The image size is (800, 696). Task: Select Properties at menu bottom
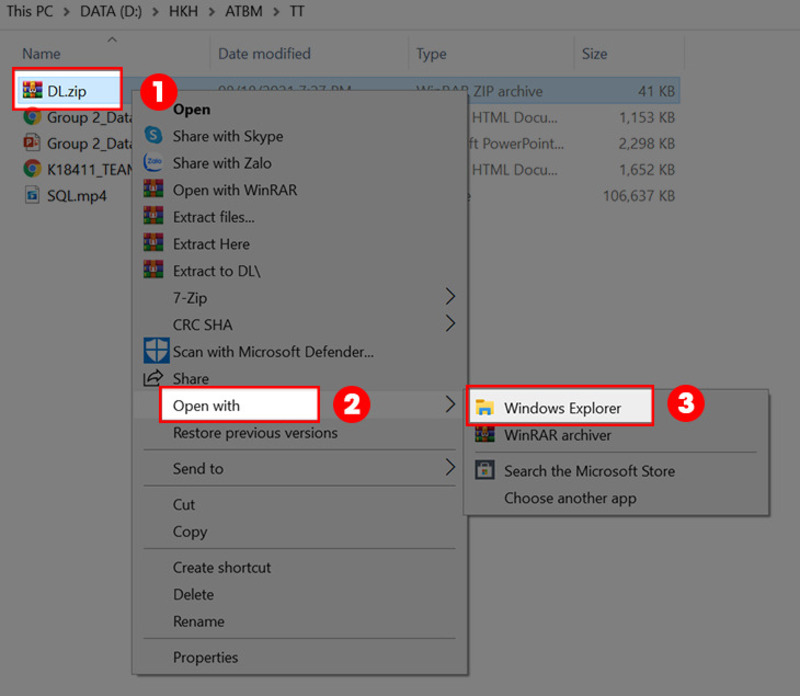[x=209, y=657]
